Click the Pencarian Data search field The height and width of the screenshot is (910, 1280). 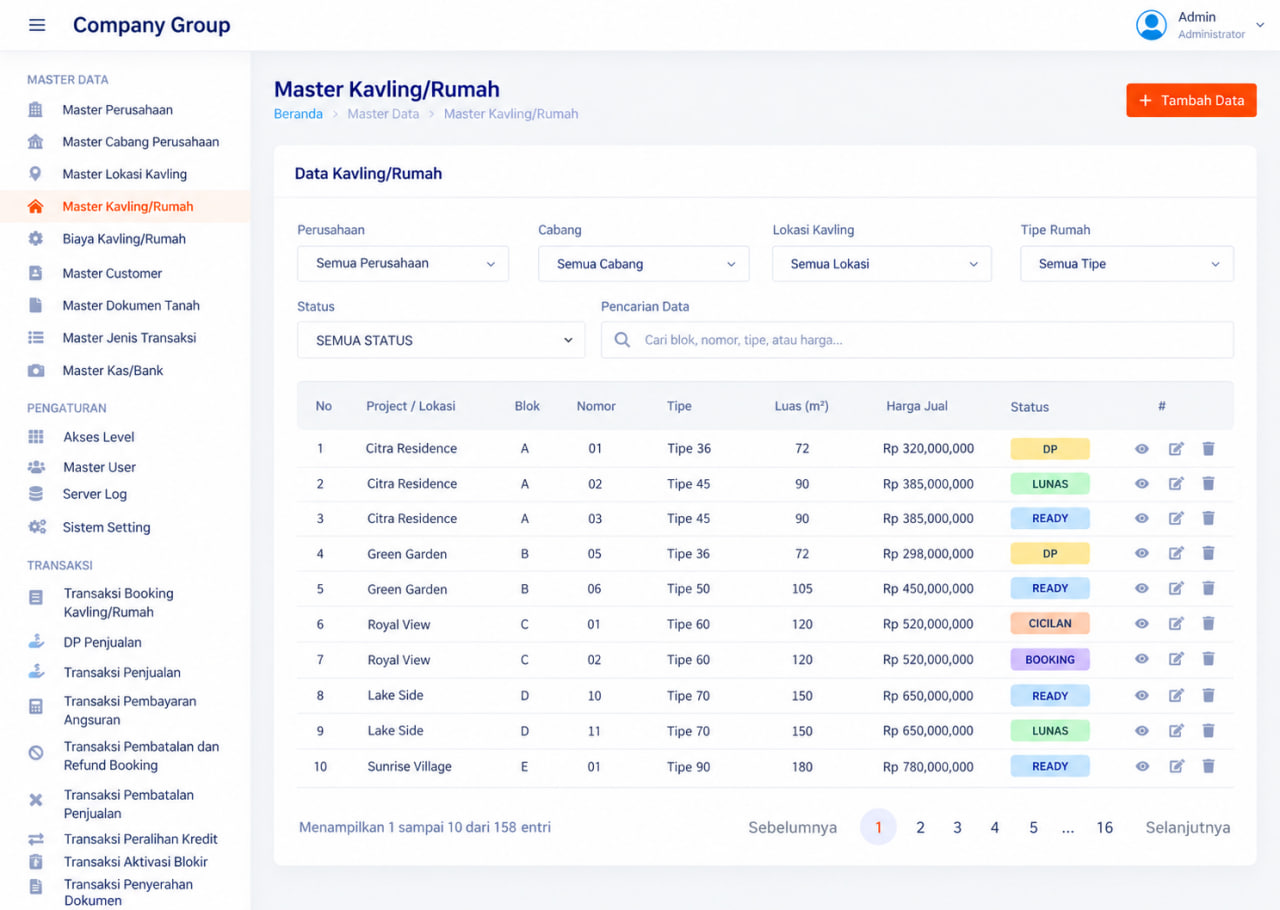pos(917,340)
